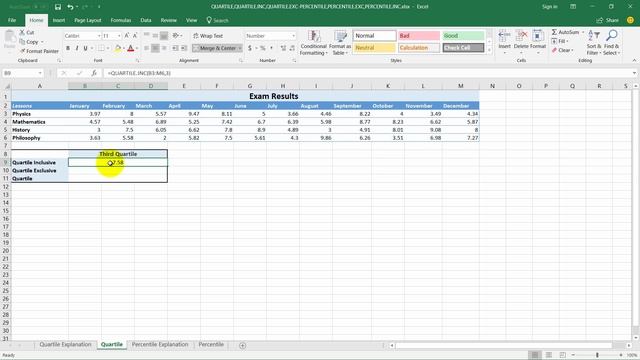Choose the orientation text rotation tool
Image resolution: width=640 pixels, height=360 pixels.
pos(176,36)
